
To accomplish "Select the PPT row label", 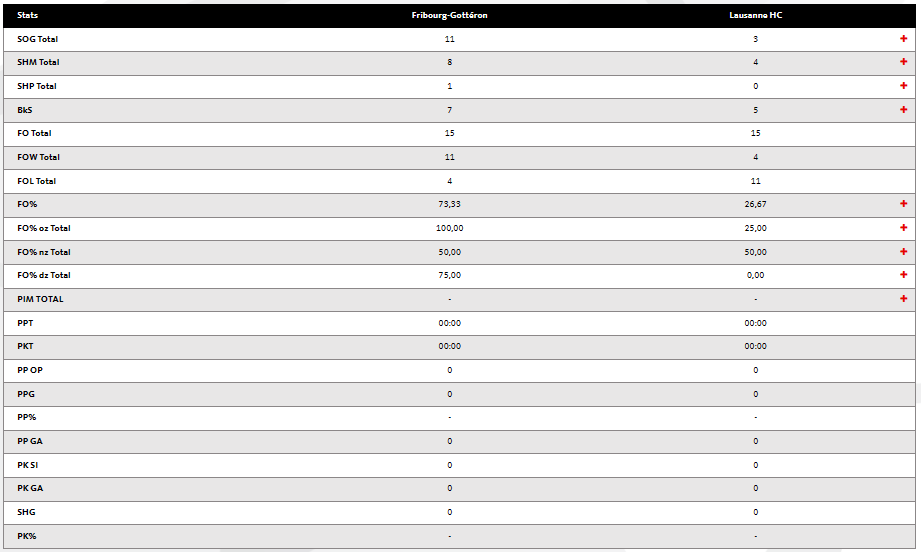I will click(x=25, y=323).
